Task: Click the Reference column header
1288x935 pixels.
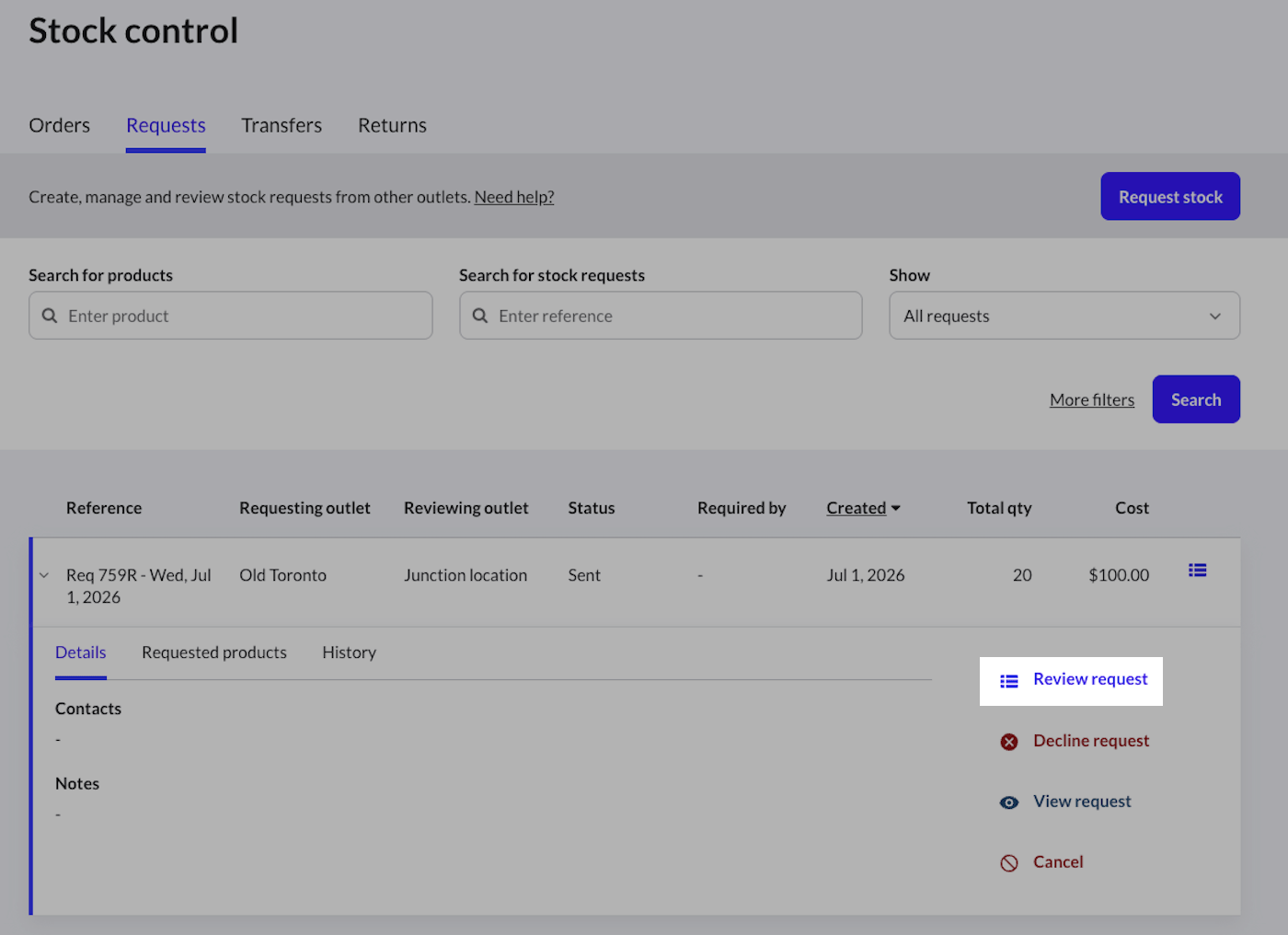Action: [104, 508]
